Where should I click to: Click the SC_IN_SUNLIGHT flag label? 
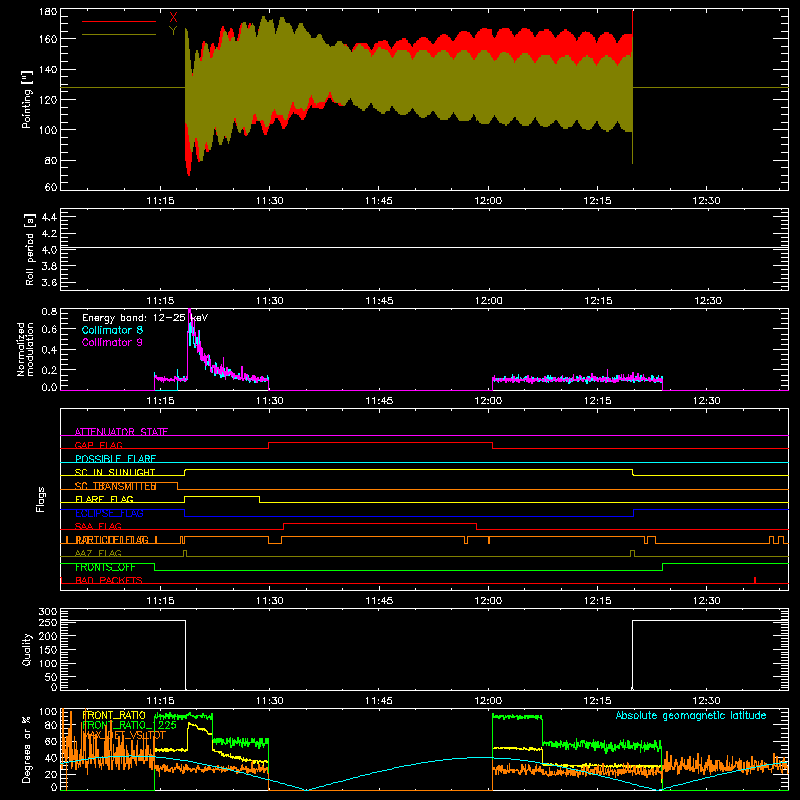[115, 472]
